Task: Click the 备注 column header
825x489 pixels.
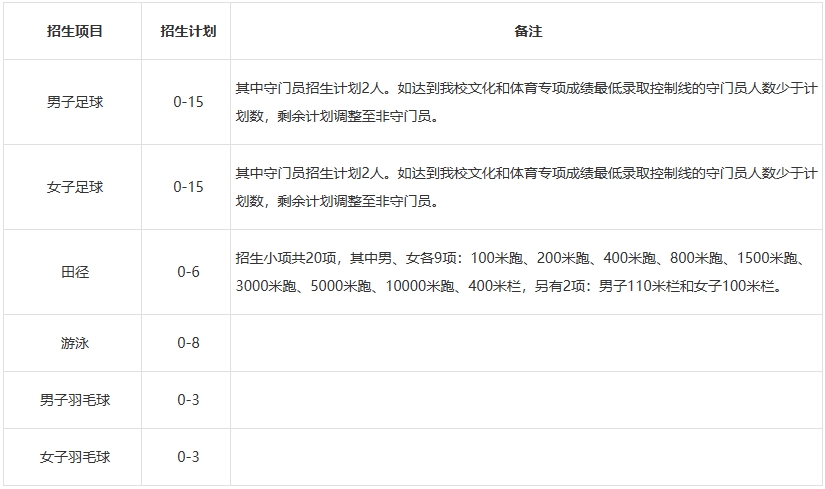Action: 527,31
